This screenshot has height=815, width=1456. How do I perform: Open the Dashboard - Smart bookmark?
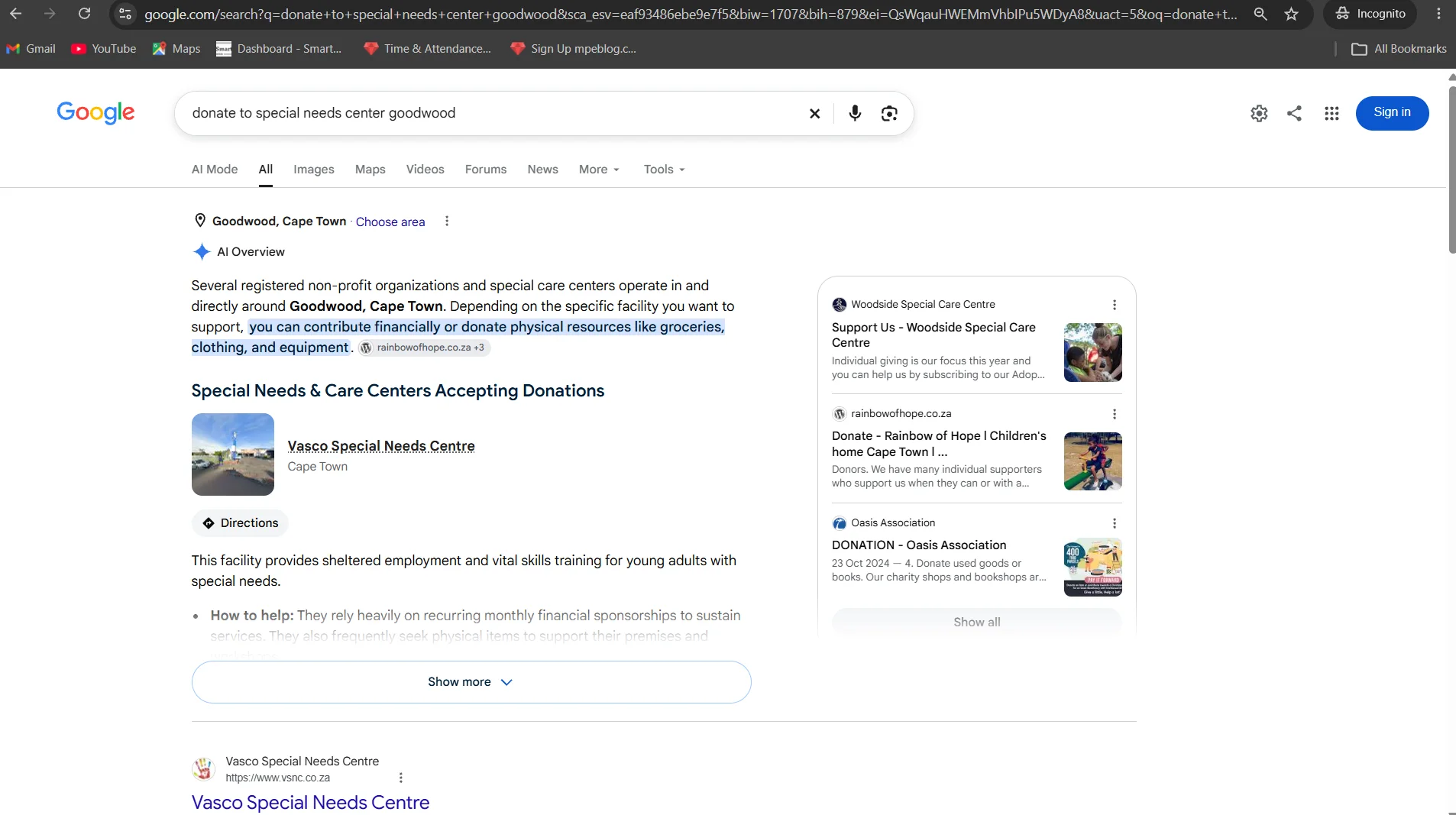click(279, 49)
